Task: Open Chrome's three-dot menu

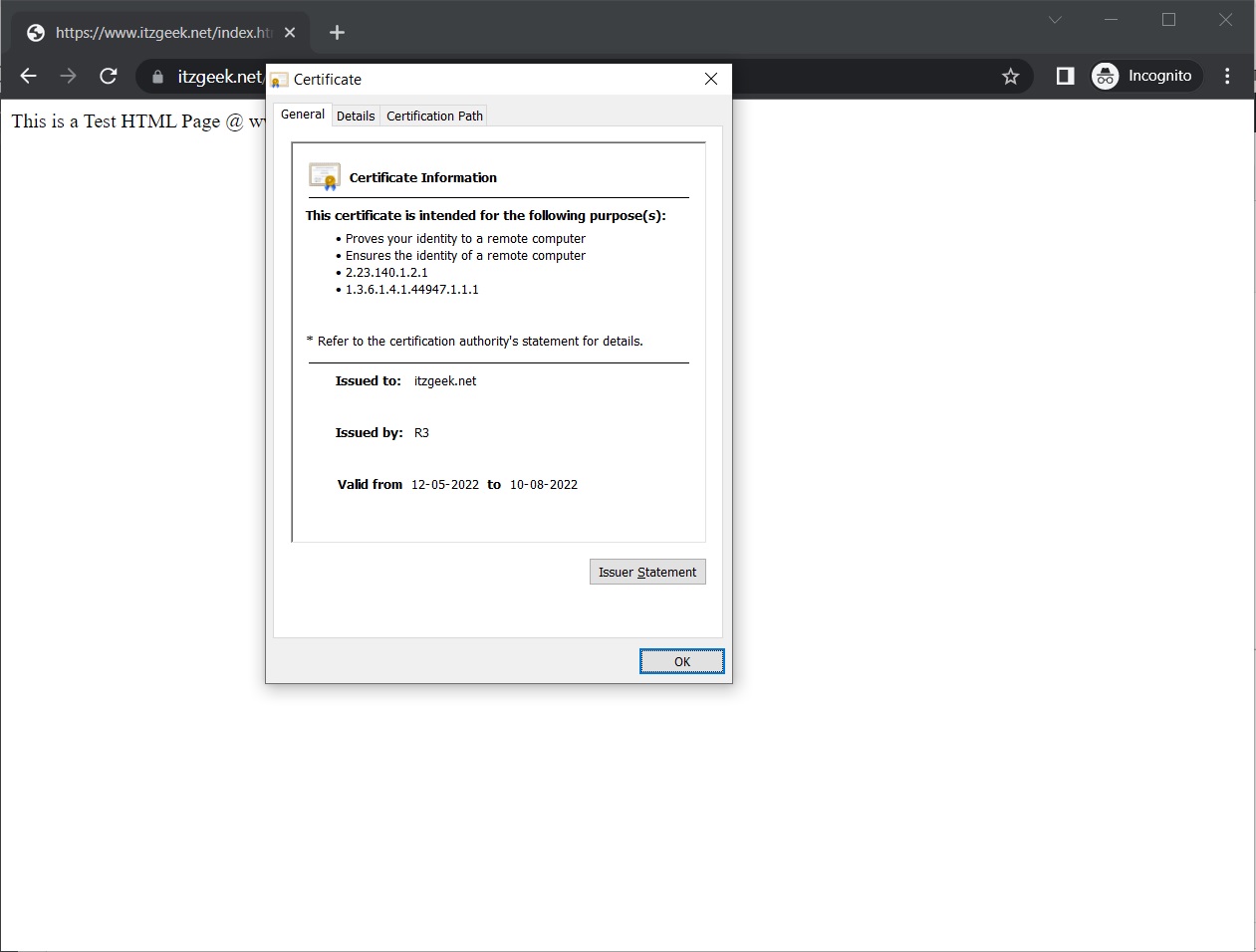Action: coord(1227,76)
